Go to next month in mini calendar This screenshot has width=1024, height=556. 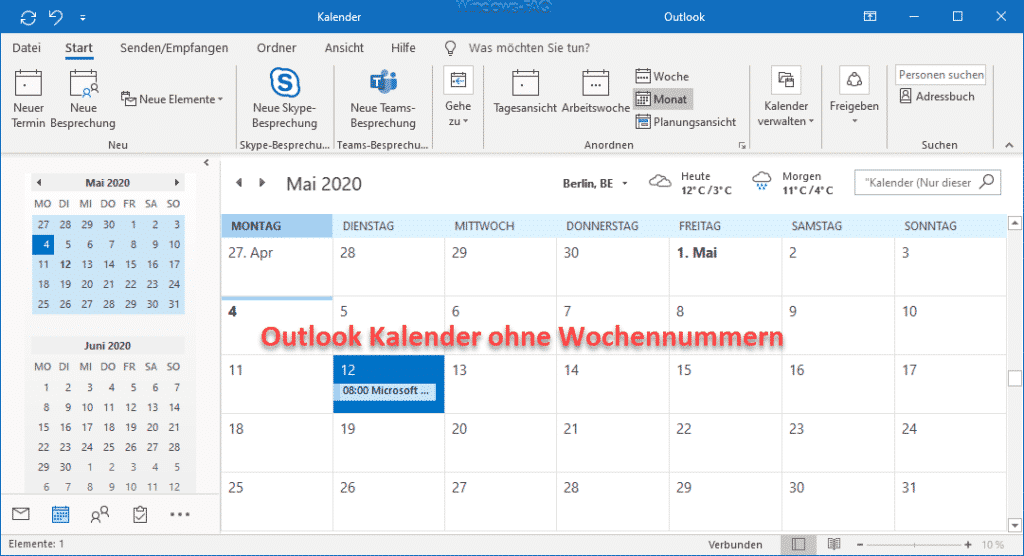176,183
